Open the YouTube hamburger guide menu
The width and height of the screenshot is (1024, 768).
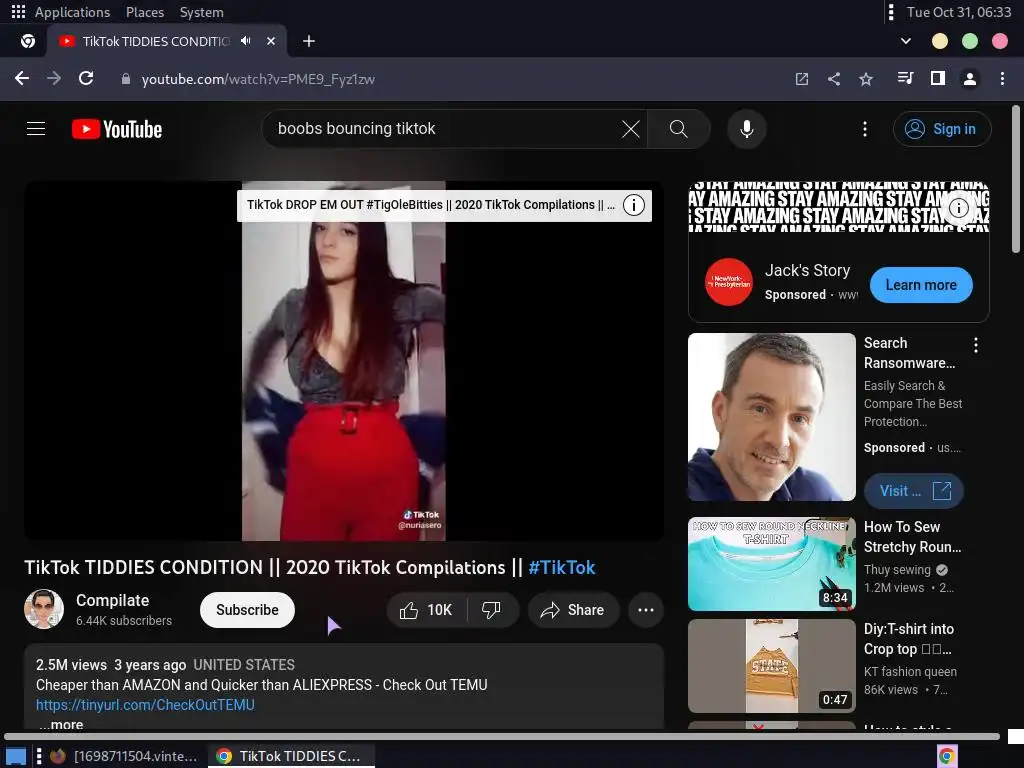pos(36,129)
